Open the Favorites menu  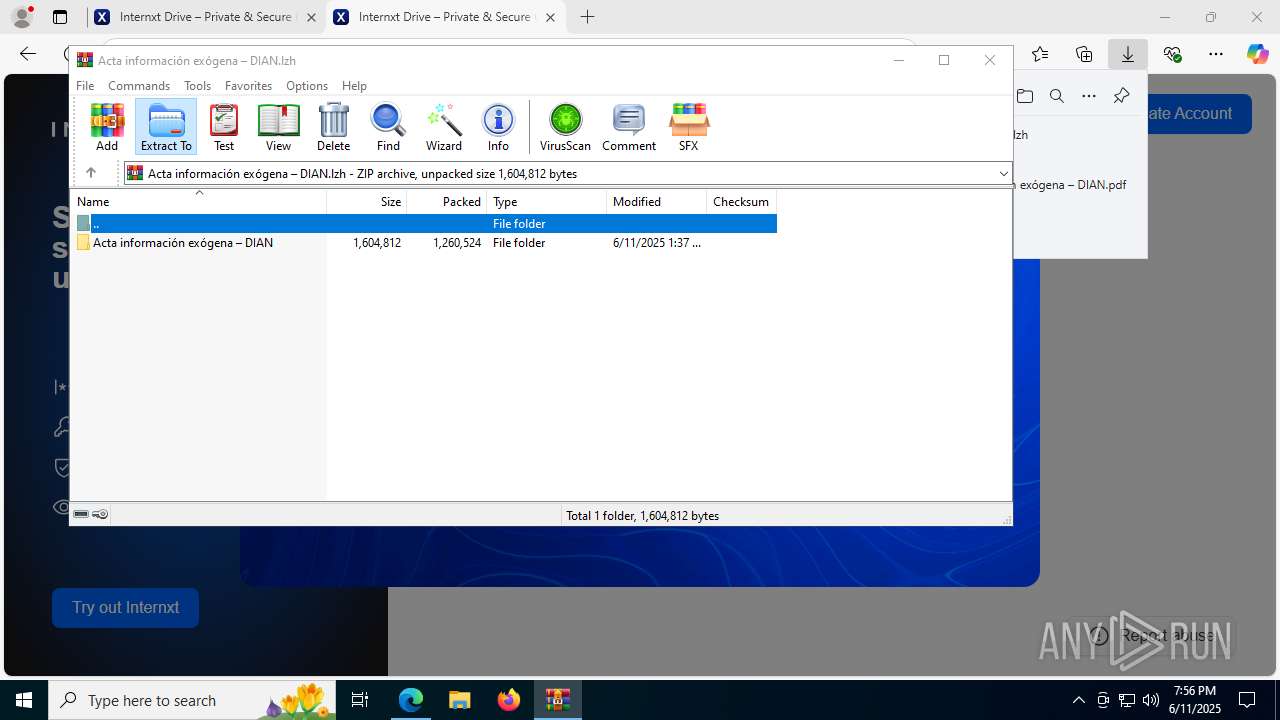(248, 86)
